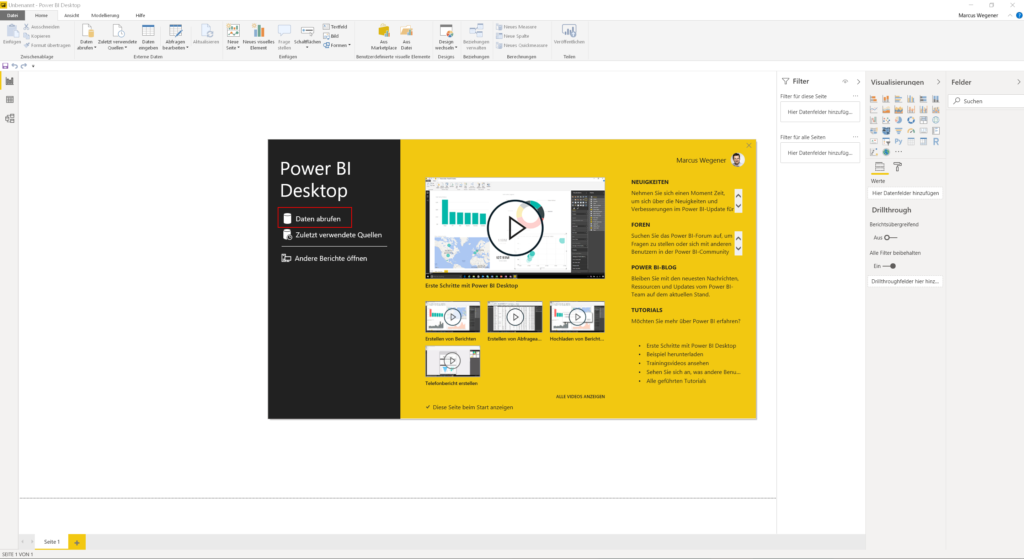Click 'Alle Videos anzeigen' link

coord(580,396)
